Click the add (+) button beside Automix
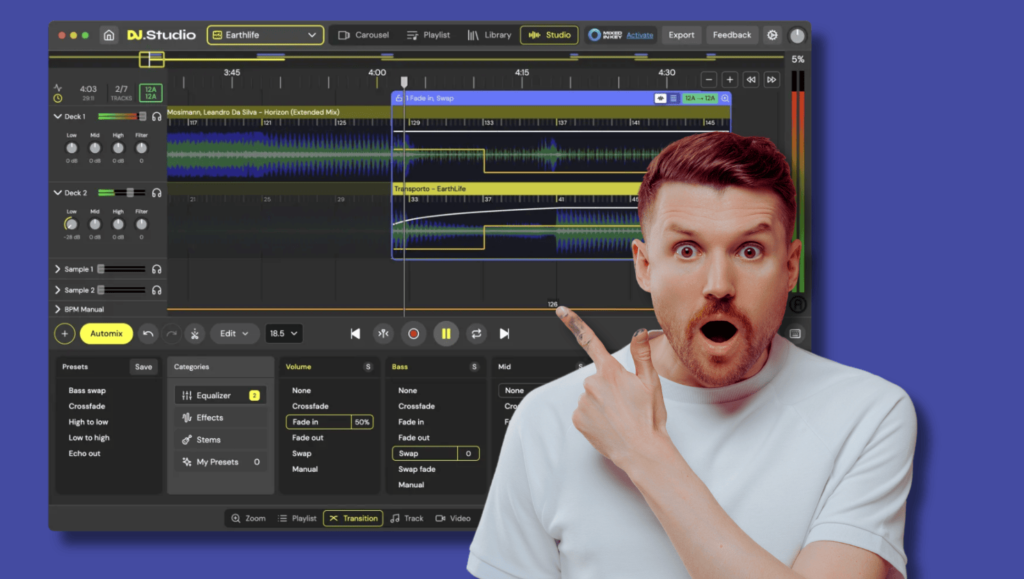The image size is (1024, 579). 65,334
